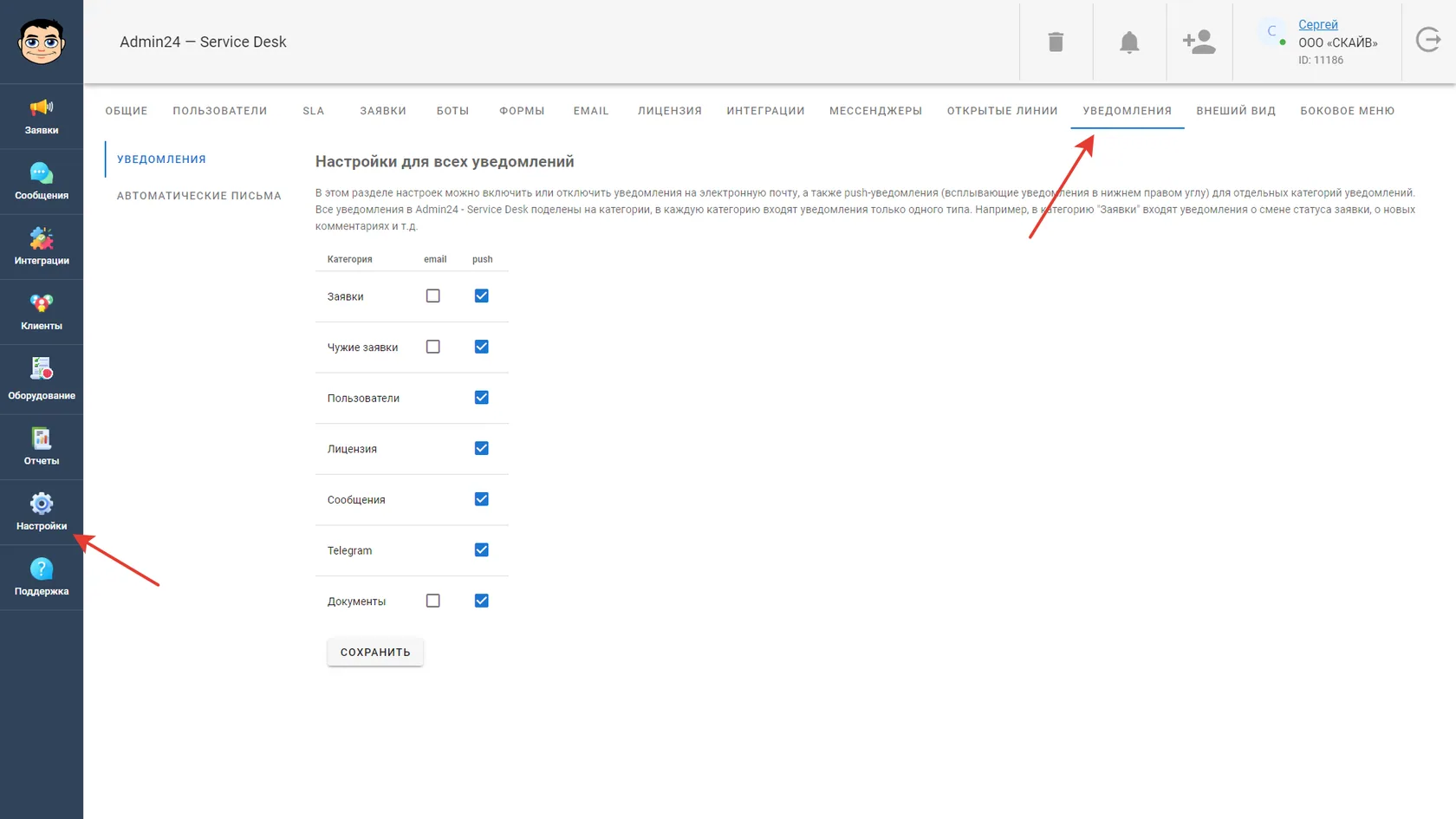
Task: Open the БОКОВОЕ МЕНЮ tab
Action: [1348, 111]
